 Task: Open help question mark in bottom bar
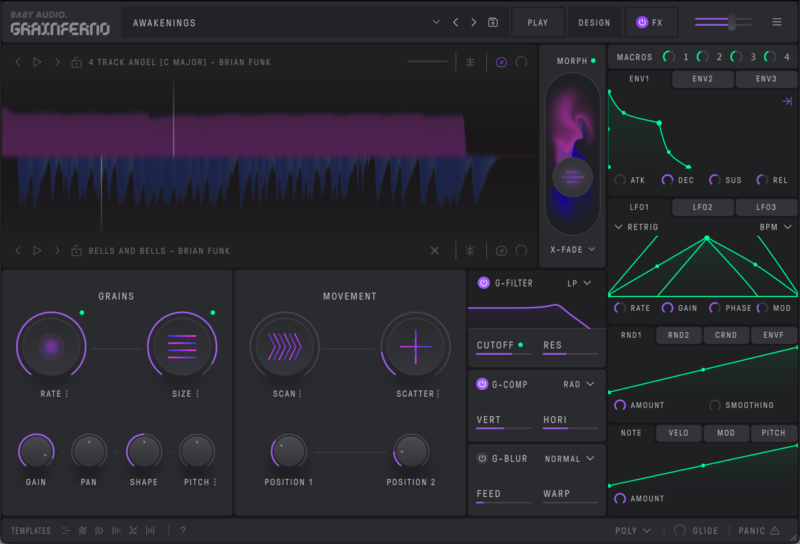(183, 531)
